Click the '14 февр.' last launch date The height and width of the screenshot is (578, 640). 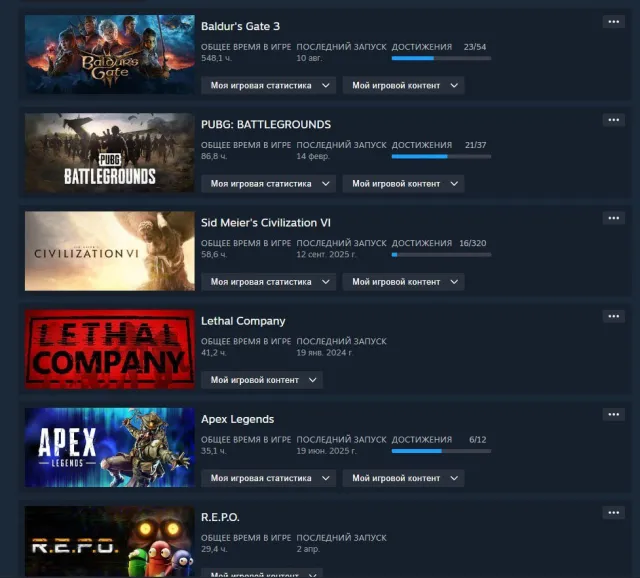[313, 156]
